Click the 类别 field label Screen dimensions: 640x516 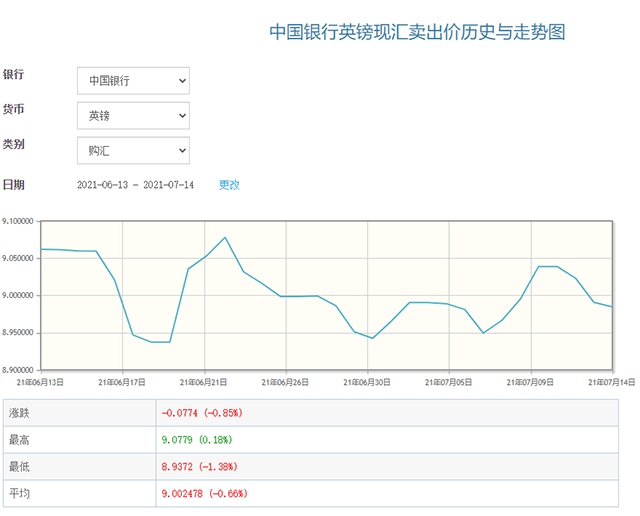click(13, 144)
